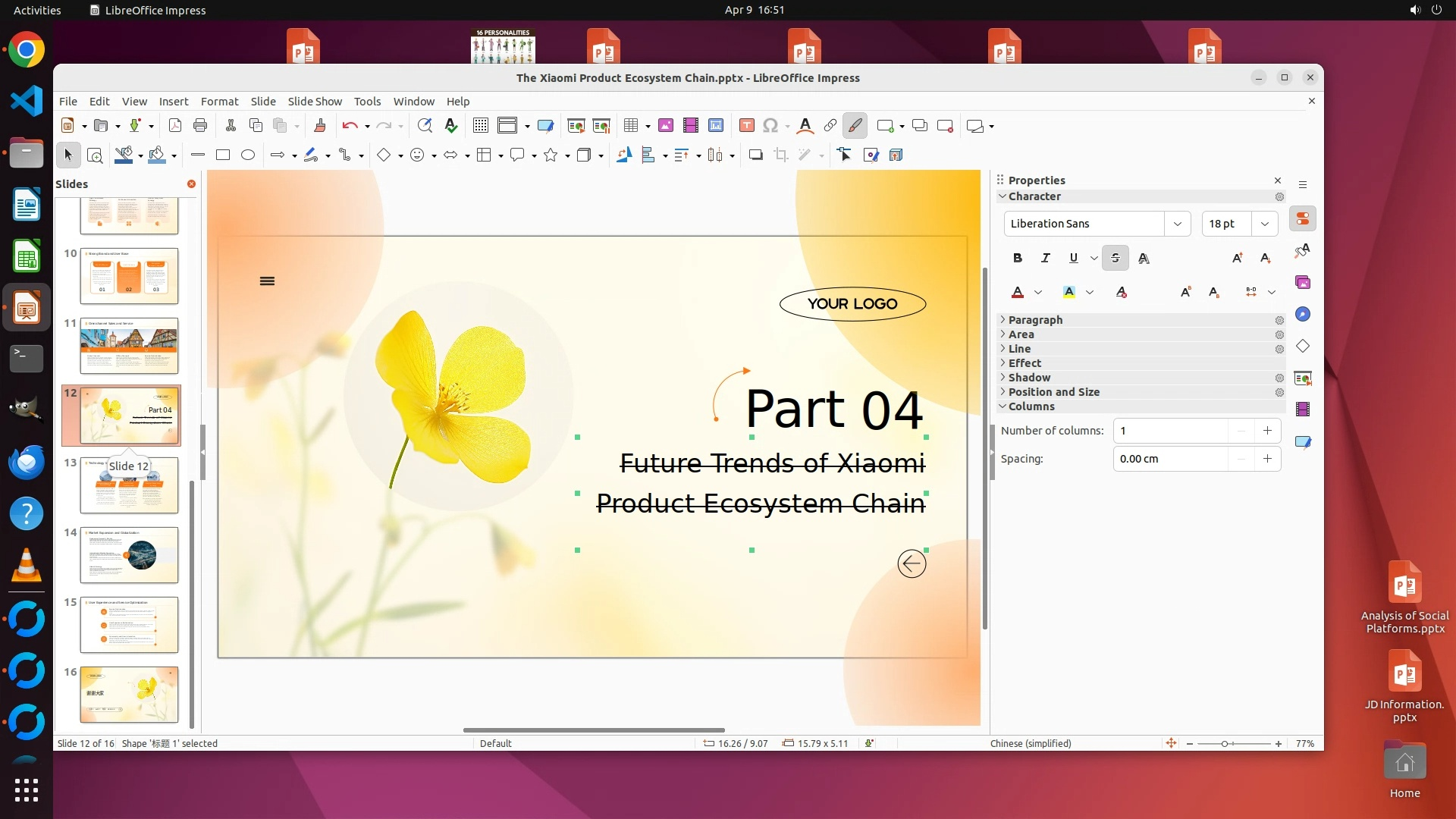Click the Insert Special Character omega icon
The image size is (1456, 819).
click(770, 126)
